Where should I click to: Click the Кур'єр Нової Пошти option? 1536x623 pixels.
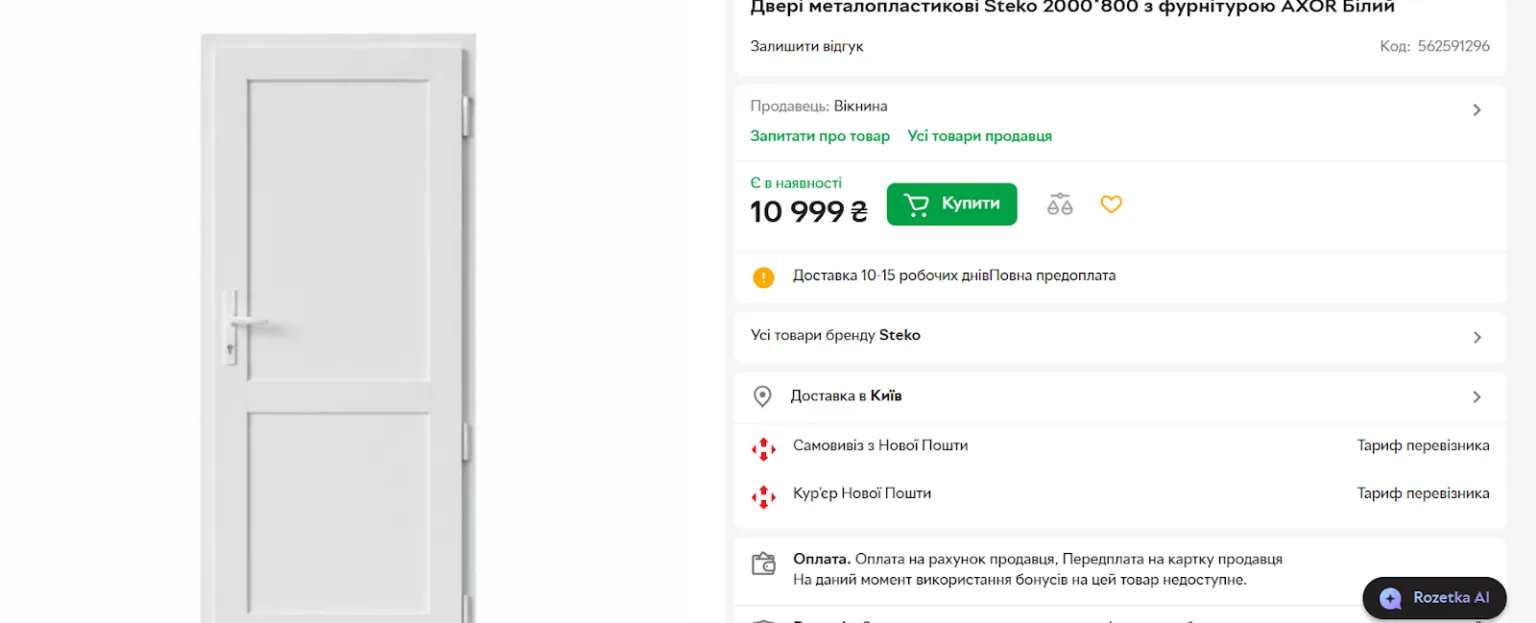coord(861,493)
